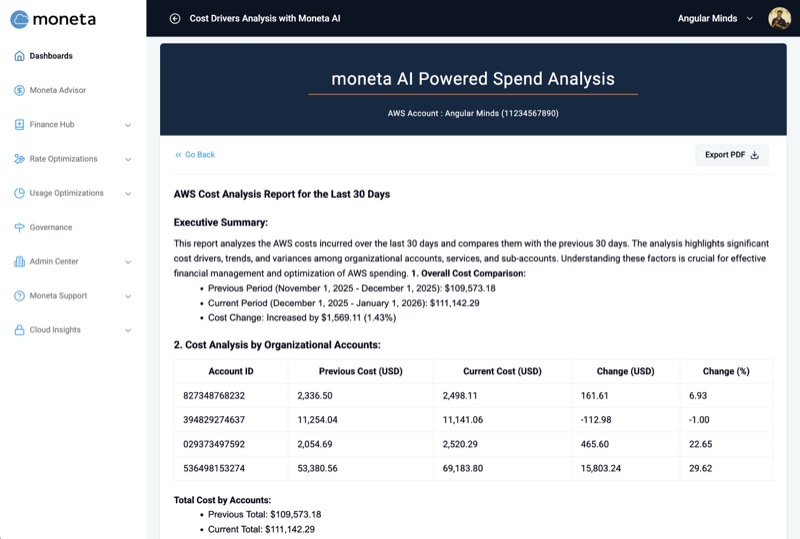Image resolution: width=800 pixels, height=539 pixels.
Task: Click the Finance Hub icon
Action: click(19, 125)
